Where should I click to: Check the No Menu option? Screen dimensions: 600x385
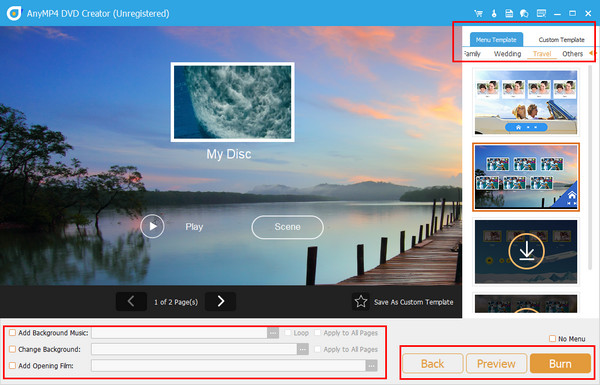[x=552, y=339]
